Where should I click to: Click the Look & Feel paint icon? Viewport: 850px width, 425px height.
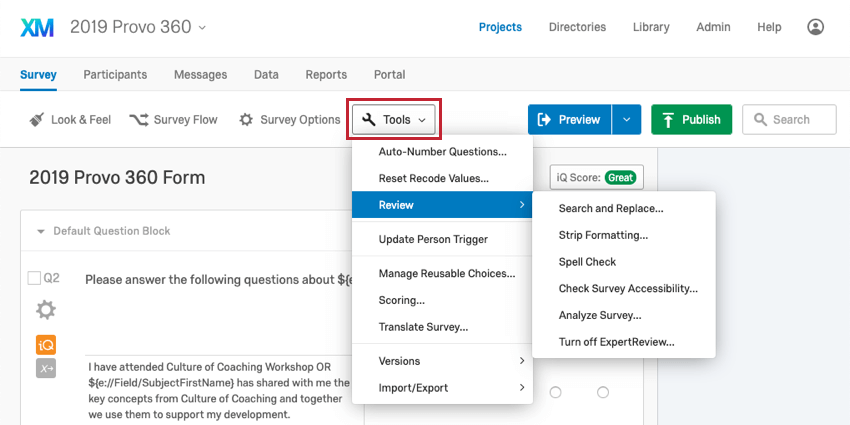pyautogui.click(x=37, y=120)
